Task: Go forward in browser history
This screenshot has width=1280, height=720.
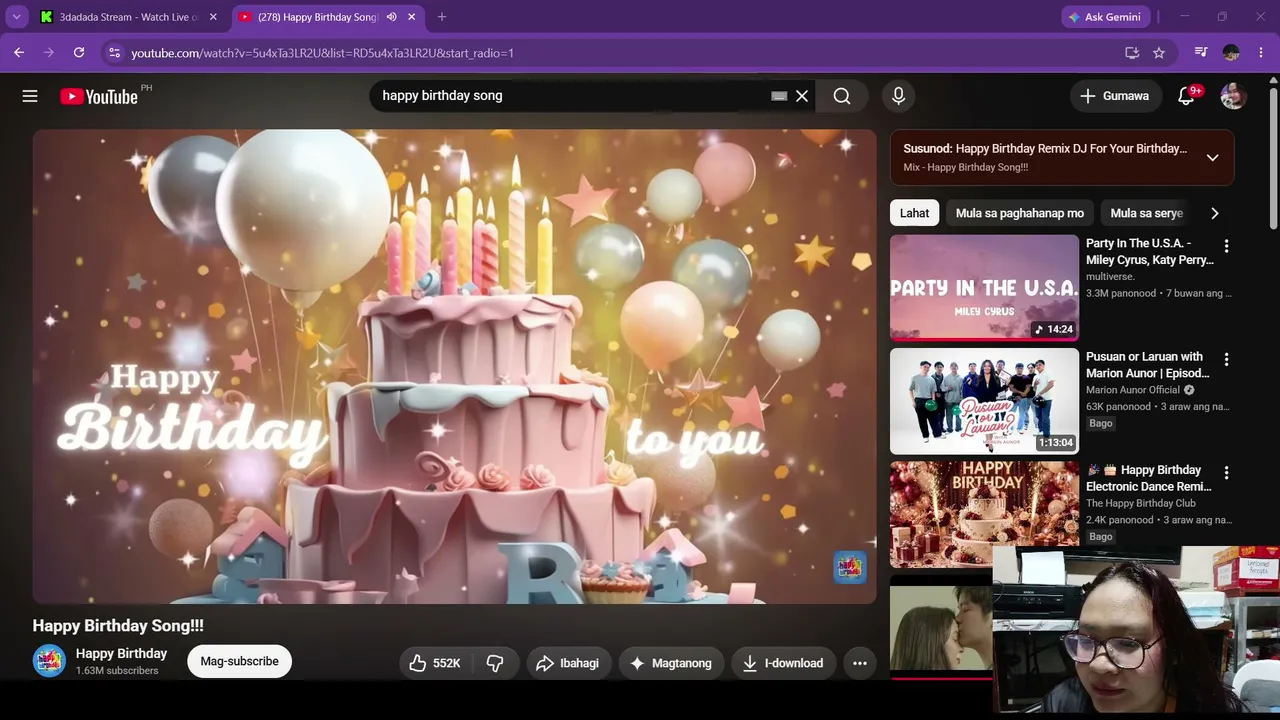Action: click(x=49, y=53)
